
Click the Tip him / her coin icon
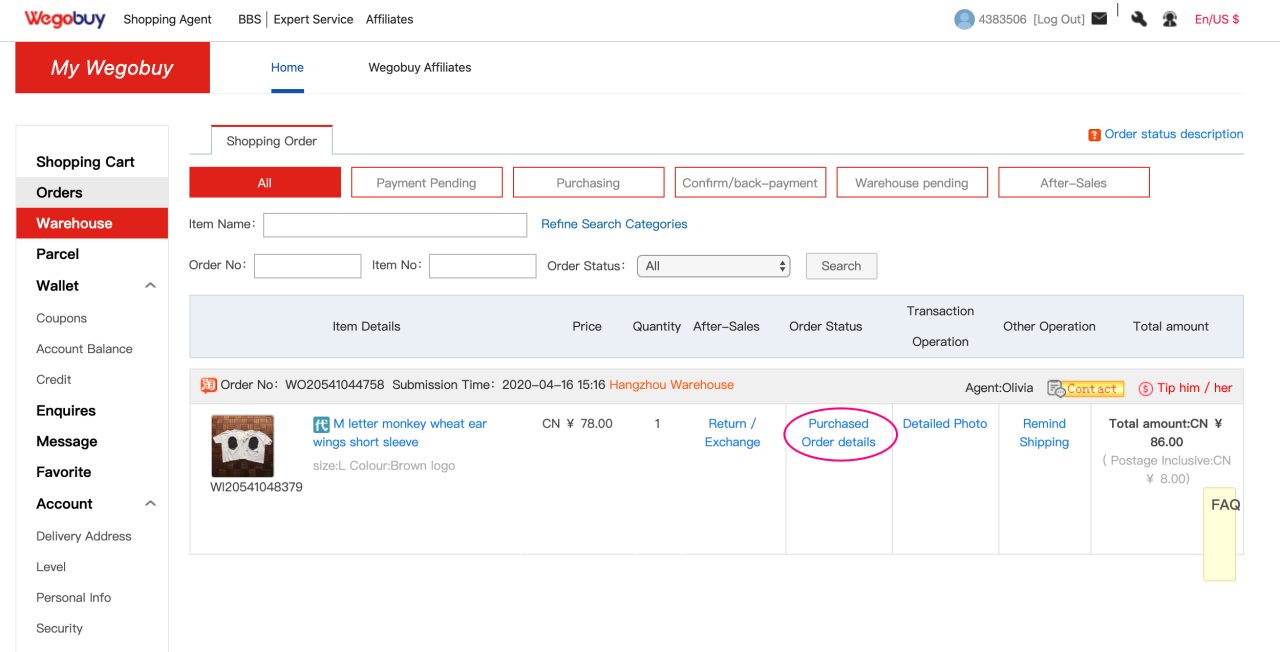(x=1146, y=388)
